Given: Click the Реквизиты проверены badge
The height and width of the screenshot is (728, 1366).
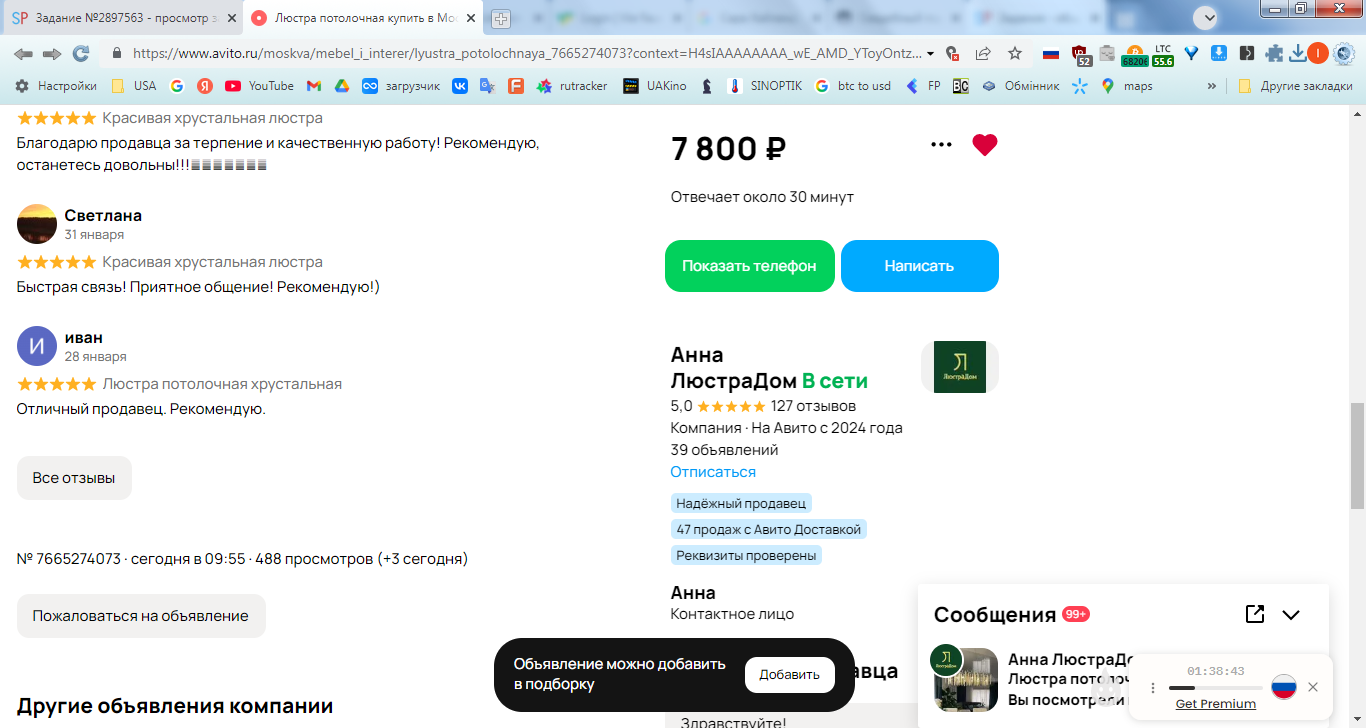Looking at the screenshot, I should click(746, 555).
